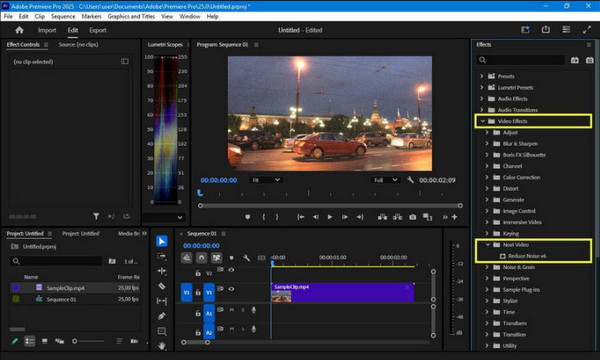Open the Lumetri Scopes bottom dropdown

click(x=164, y=217)
